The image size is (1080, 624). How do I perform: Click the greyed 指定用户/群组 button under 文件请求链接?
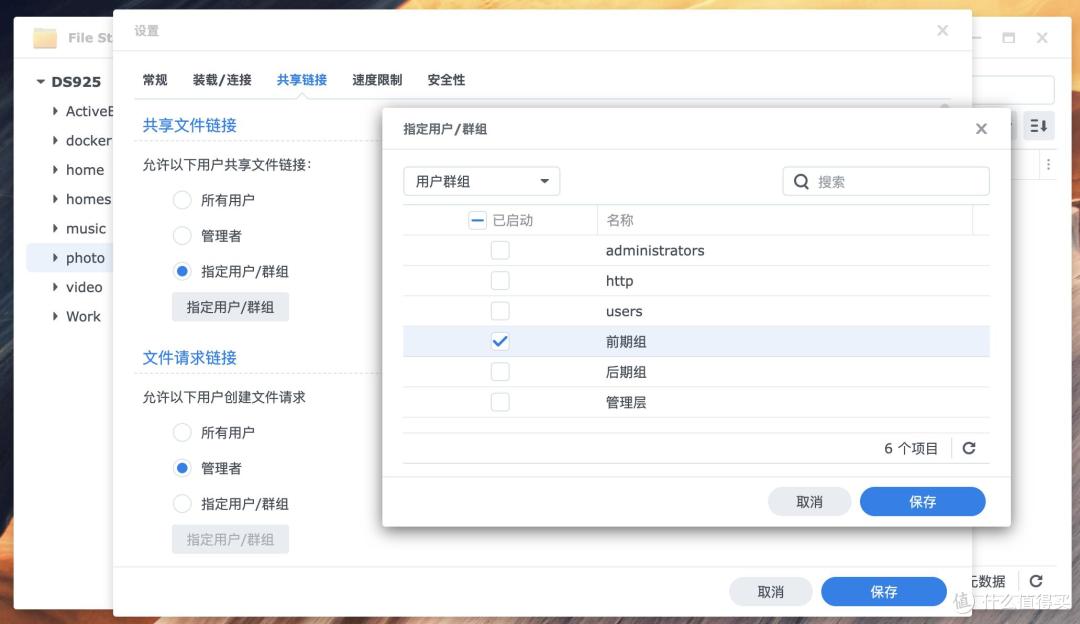point(230,539)
